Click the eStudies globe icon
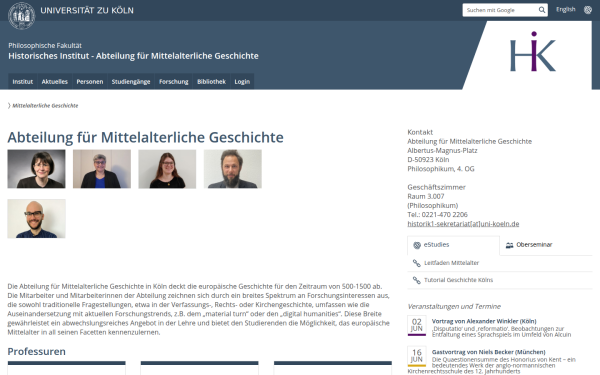Viewport: 600px width, 375px height. (417, 245)
